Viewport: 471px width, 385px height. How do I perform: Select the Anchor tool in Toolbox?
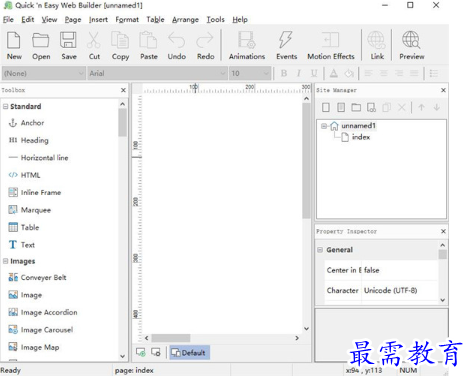[26, 123]
